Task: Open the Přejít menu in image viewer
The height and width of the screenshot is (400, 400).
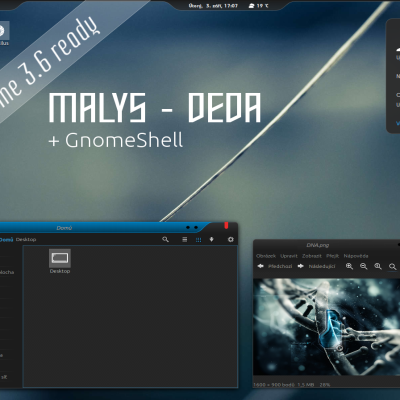Action: (x=333, y=256)
